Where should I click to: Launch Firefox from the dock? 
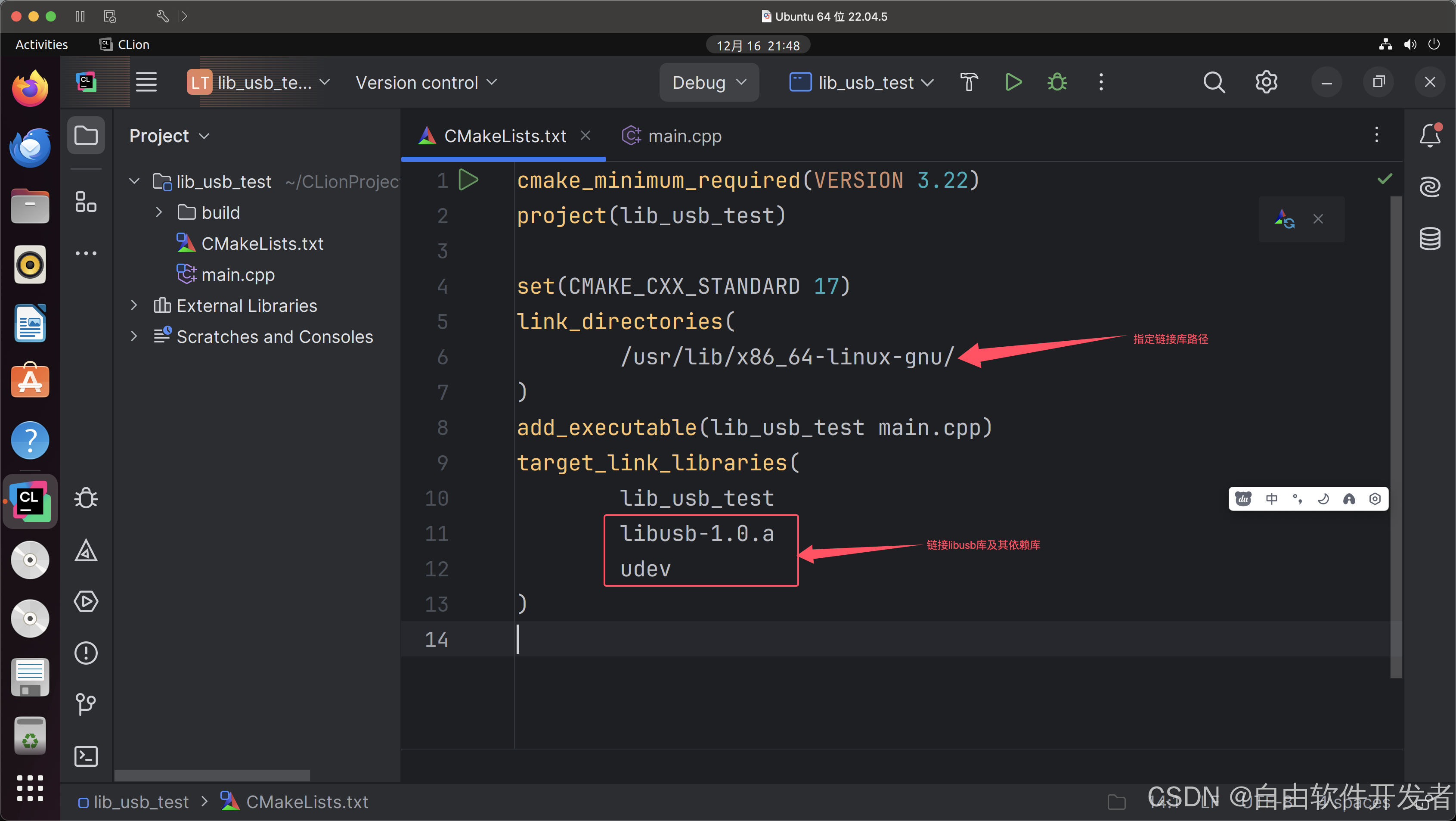(30, 88)
